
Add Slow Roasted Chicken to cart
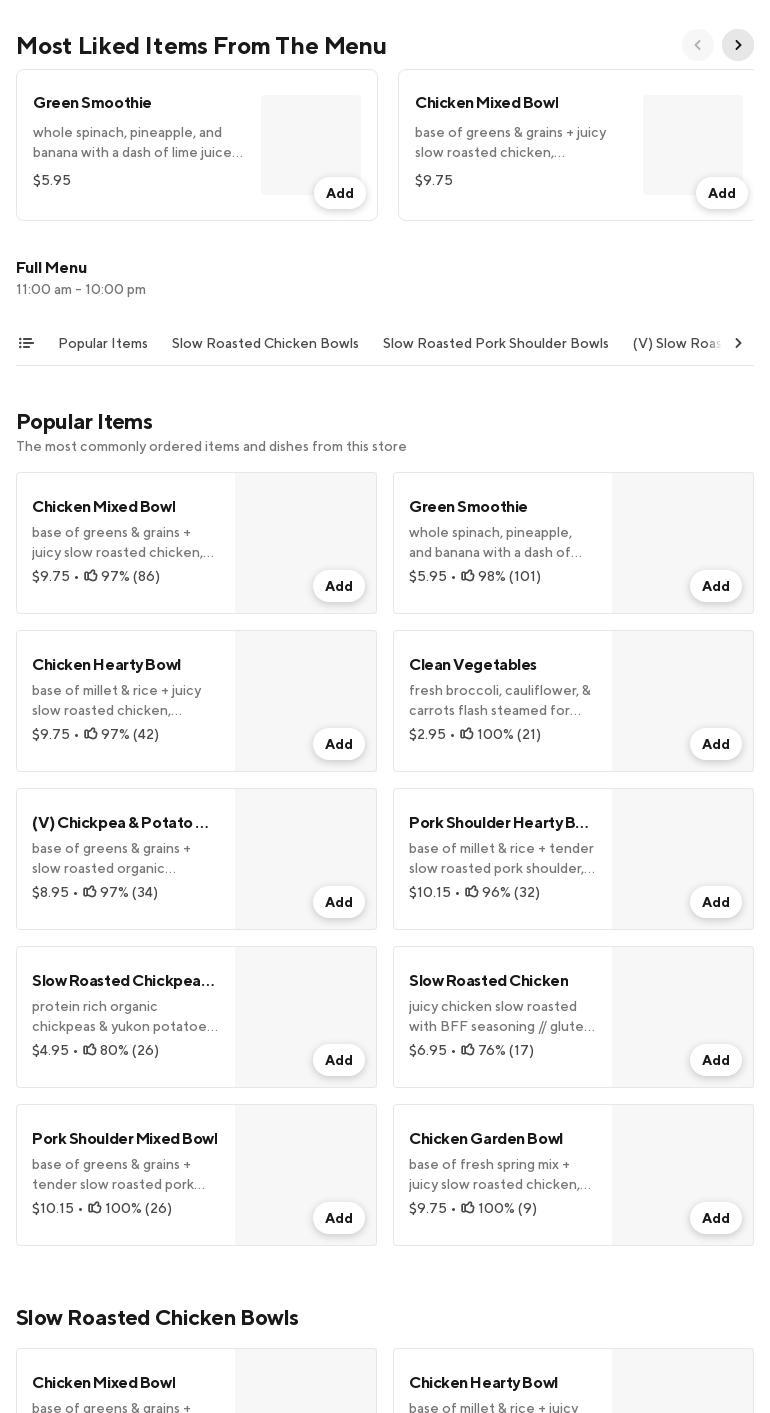click(x=715, y=1060)
